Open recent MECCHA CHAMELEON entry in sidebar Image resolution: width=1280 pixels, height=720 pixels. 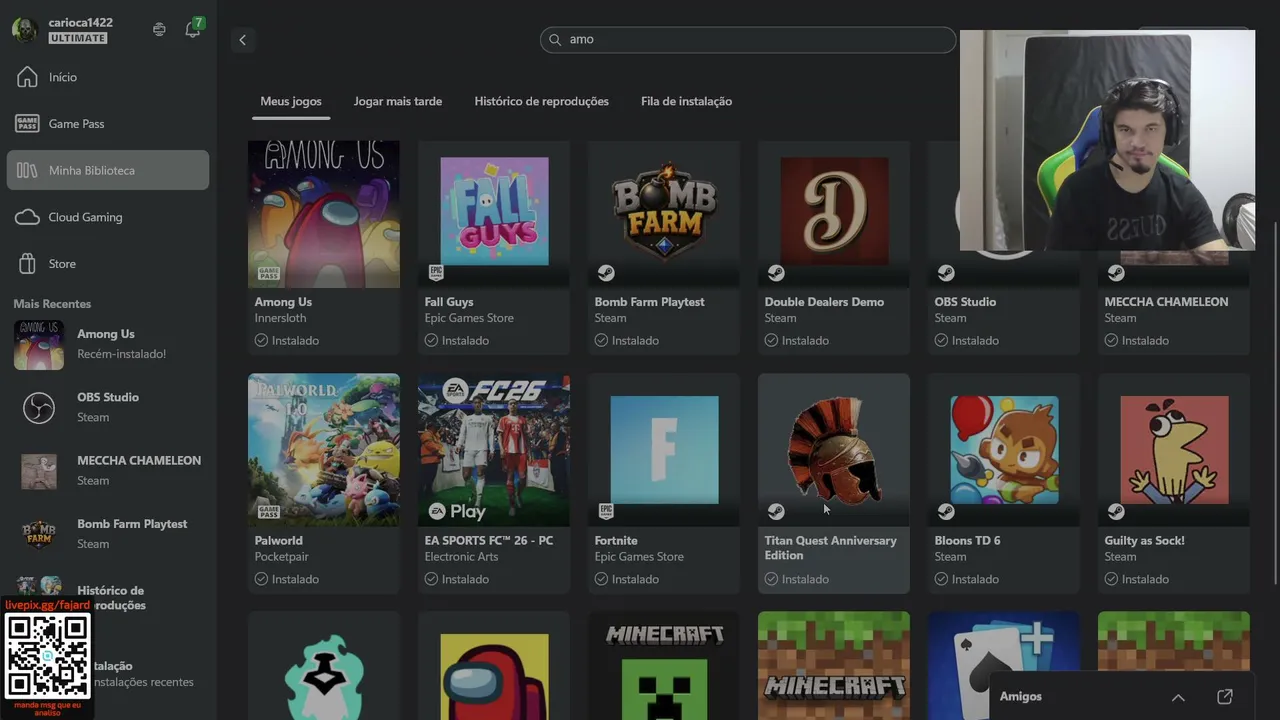108,470
